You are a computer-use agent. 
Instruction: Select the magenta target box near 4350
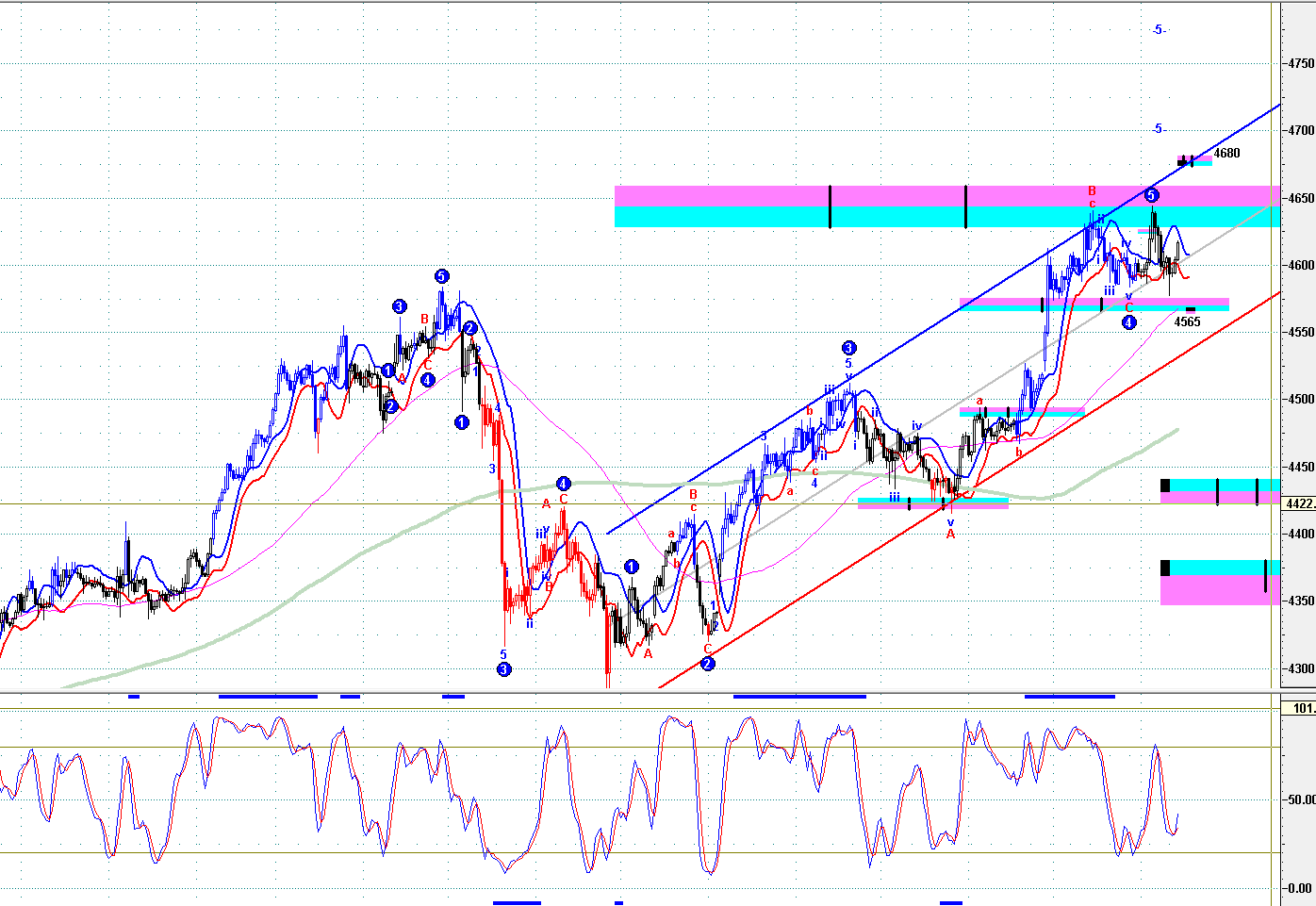(1220, 589)
